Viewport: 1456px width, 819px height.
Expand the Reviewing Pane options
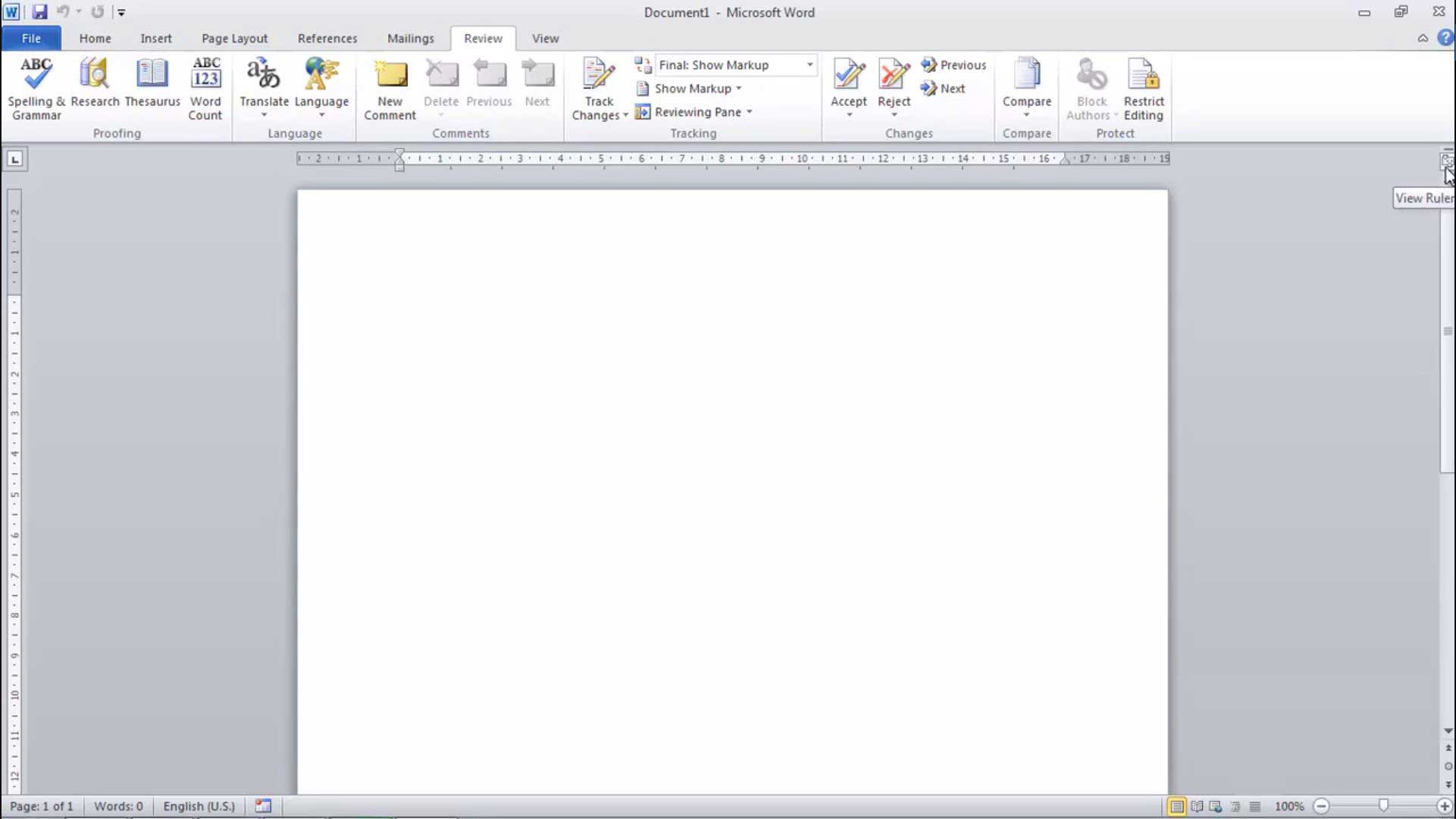(x=750, y=112)
